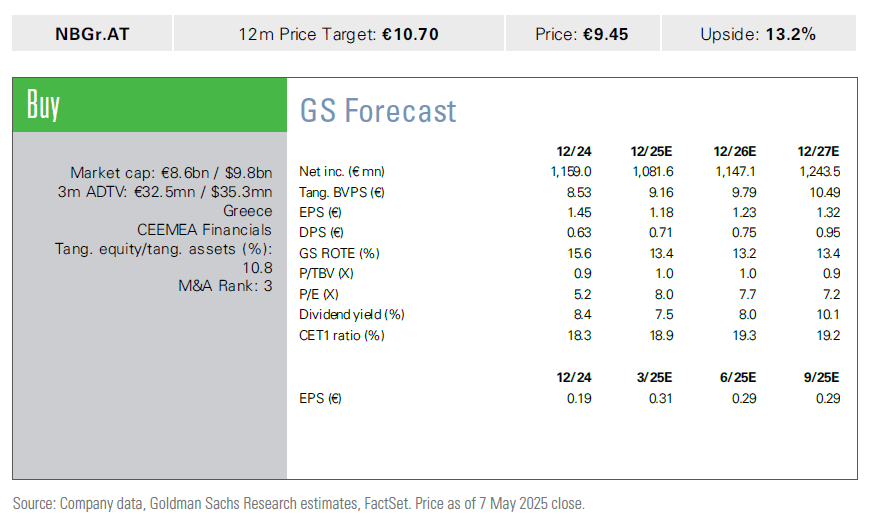873x520 pixels.
Task: Click the CET1 ratio (%) row label
Action: [341, 335]
